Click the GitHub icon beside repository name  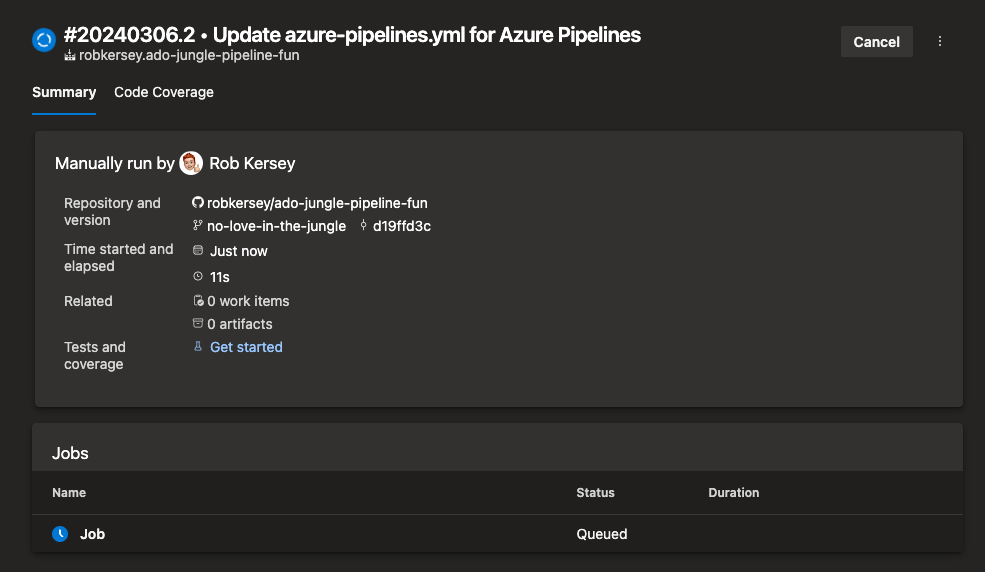coord(197,202)
